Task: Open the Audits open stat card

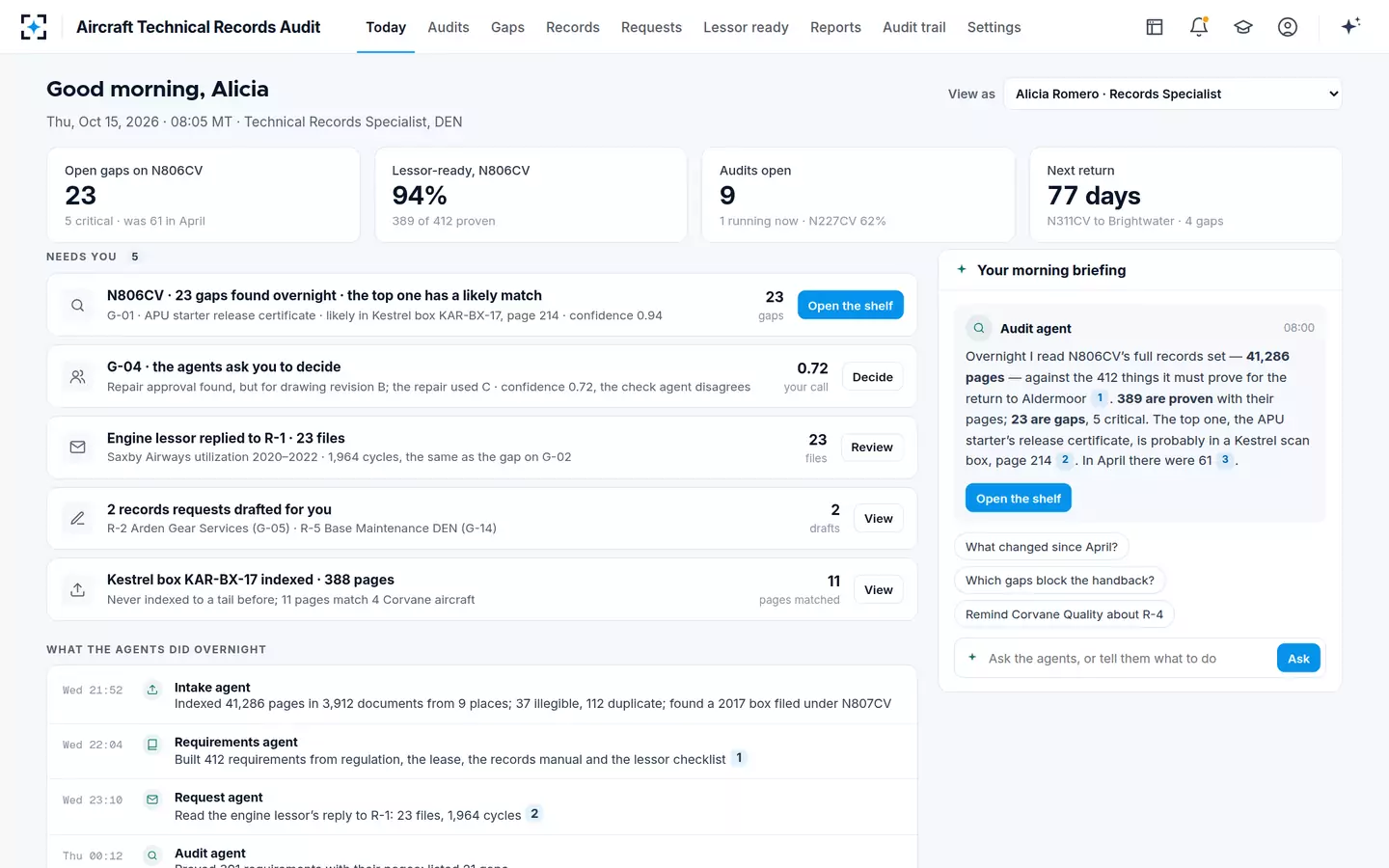Action: [858, 195]
